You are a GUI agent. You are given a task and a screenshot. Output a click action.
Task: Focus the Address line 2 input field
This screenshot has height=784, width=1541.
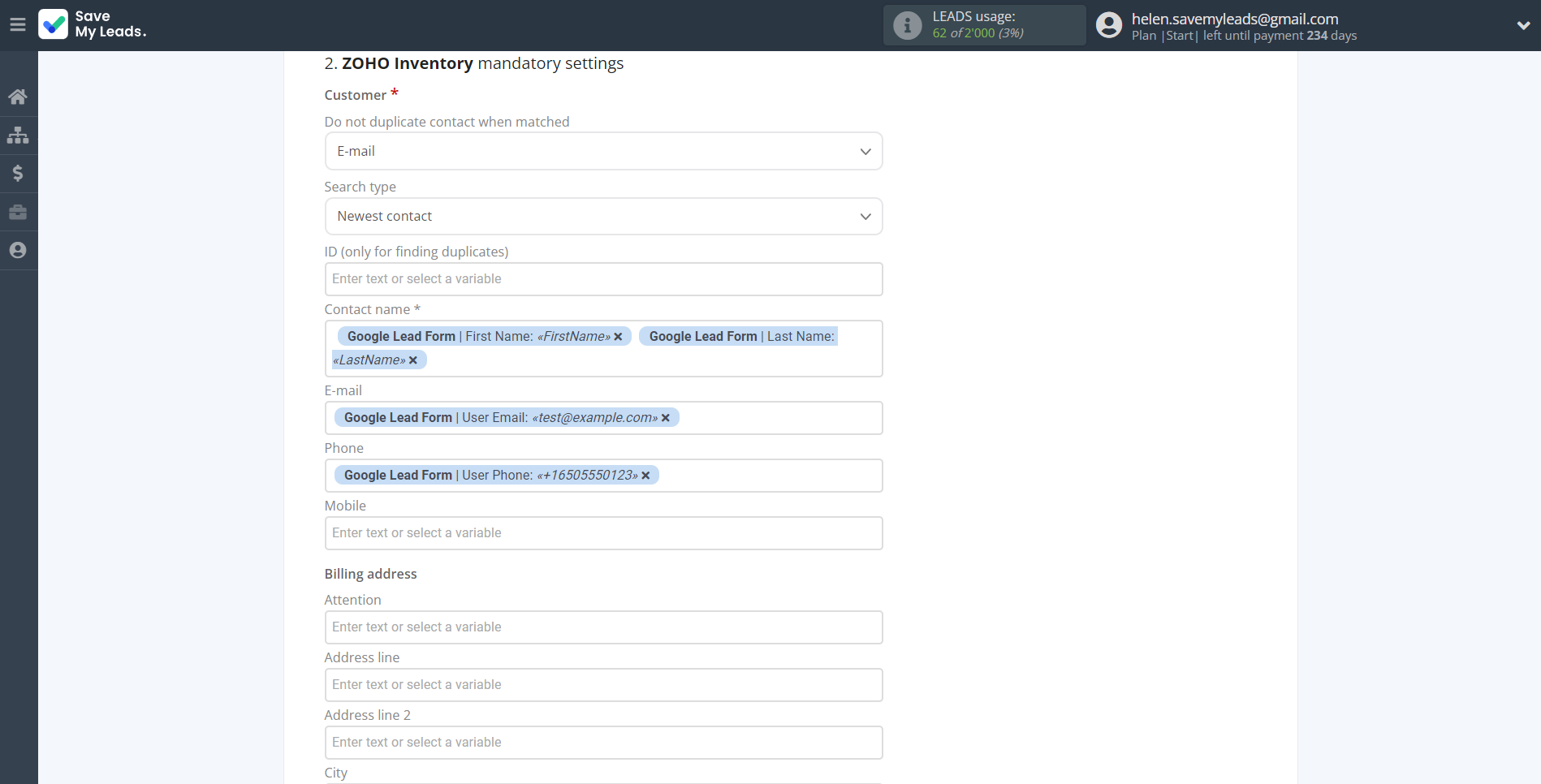(603, 742)
